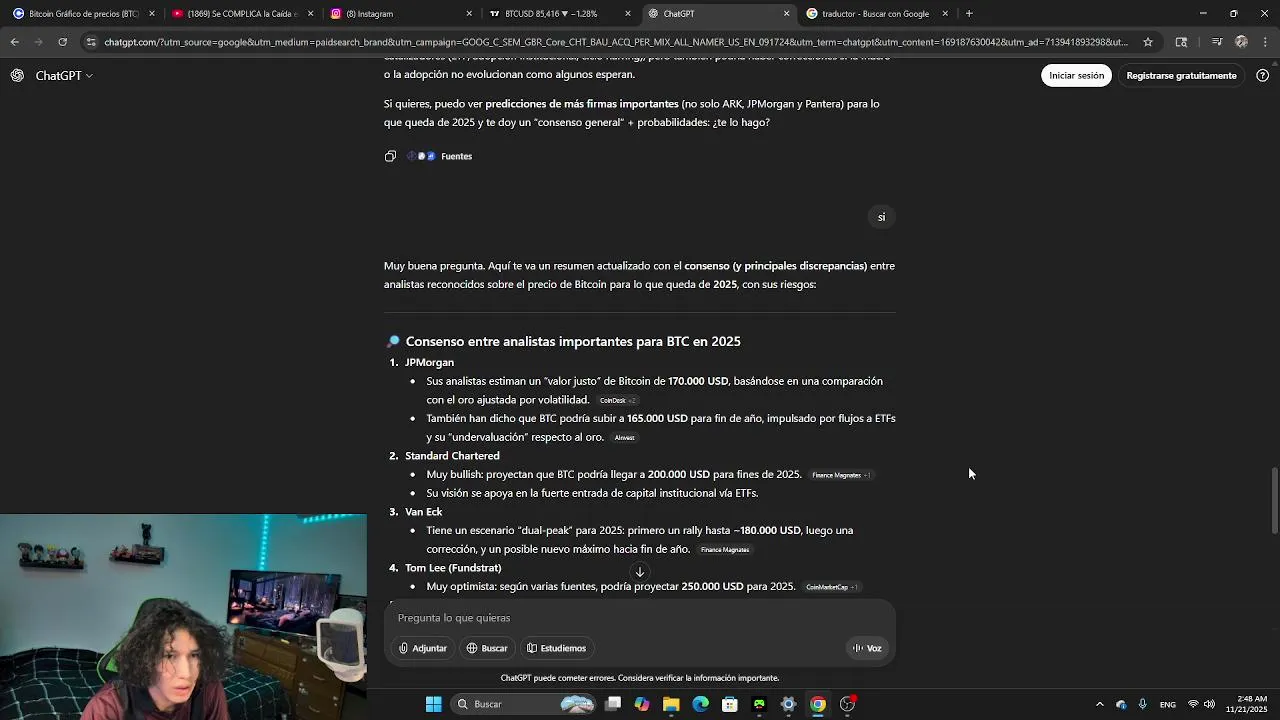Go back with browser back arrow
1280x720 pixels.
(14, 42)
